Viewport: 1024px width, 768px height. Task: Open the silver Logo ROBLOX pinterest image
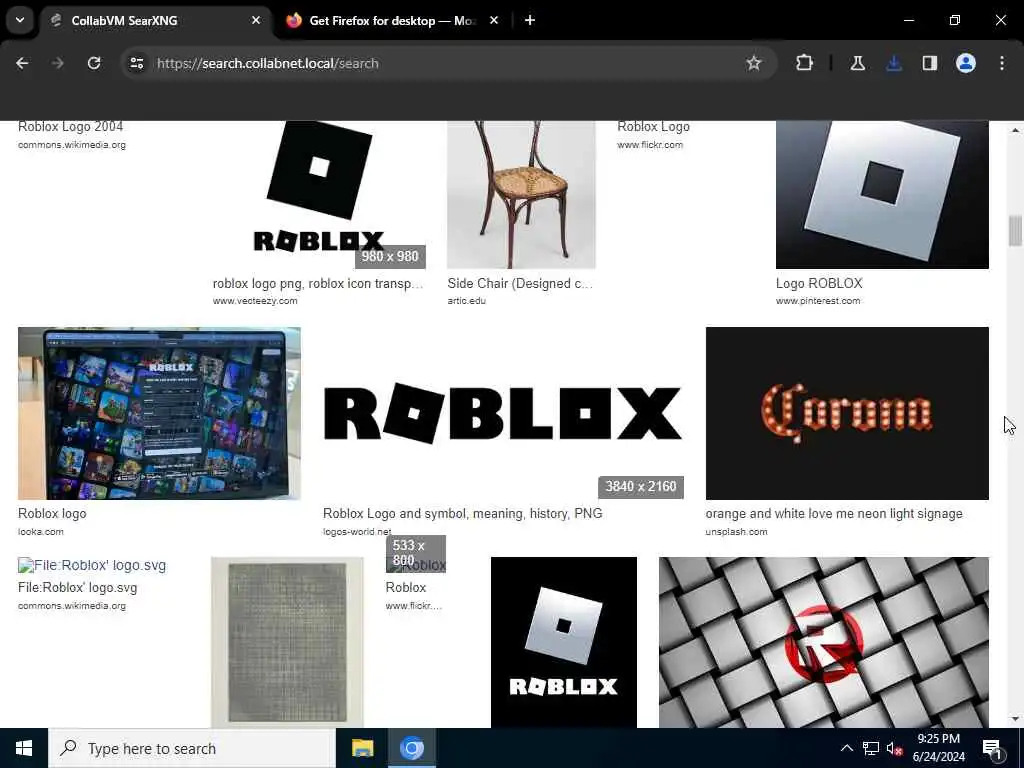(882, 195)
